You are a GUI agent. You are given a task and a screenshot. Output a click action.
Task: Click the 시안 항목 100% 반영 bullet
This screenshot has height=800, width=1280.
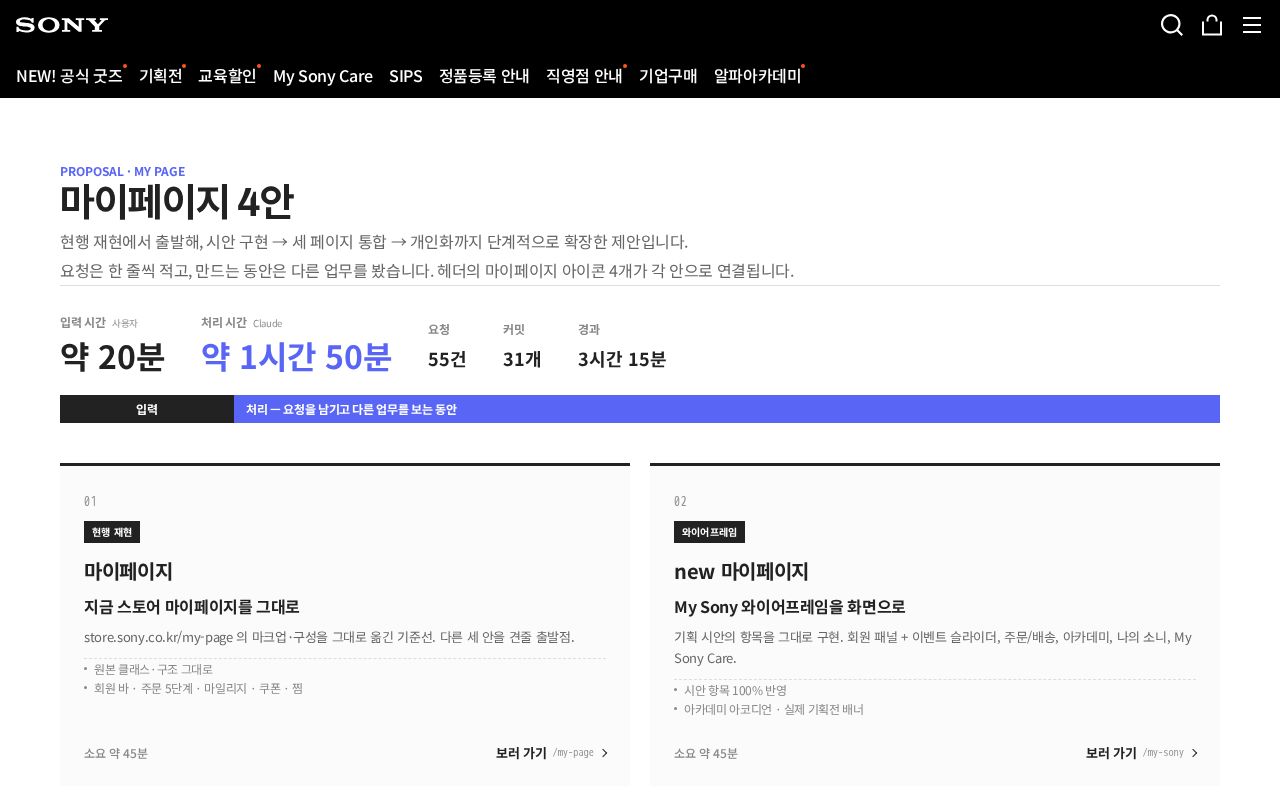735,690
